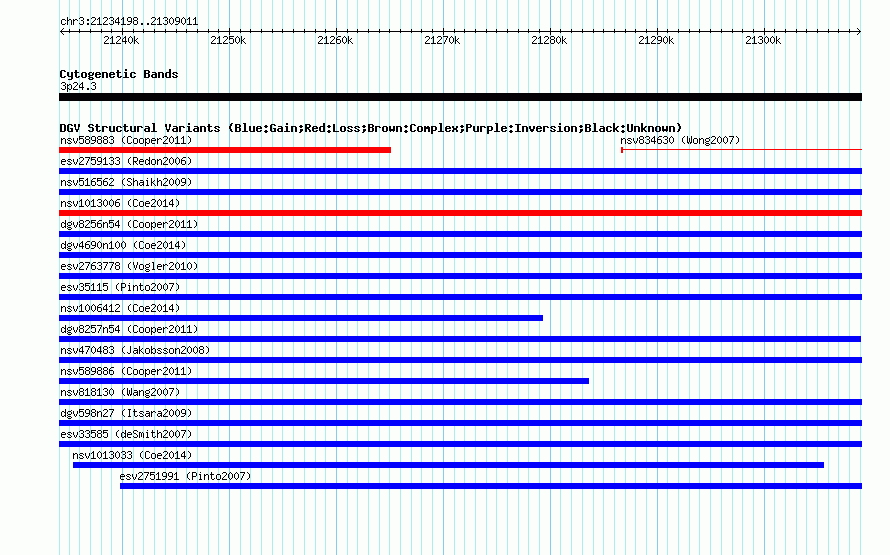Open the nsv834630 (Wong2007) variant label

(x=680, y=140)
